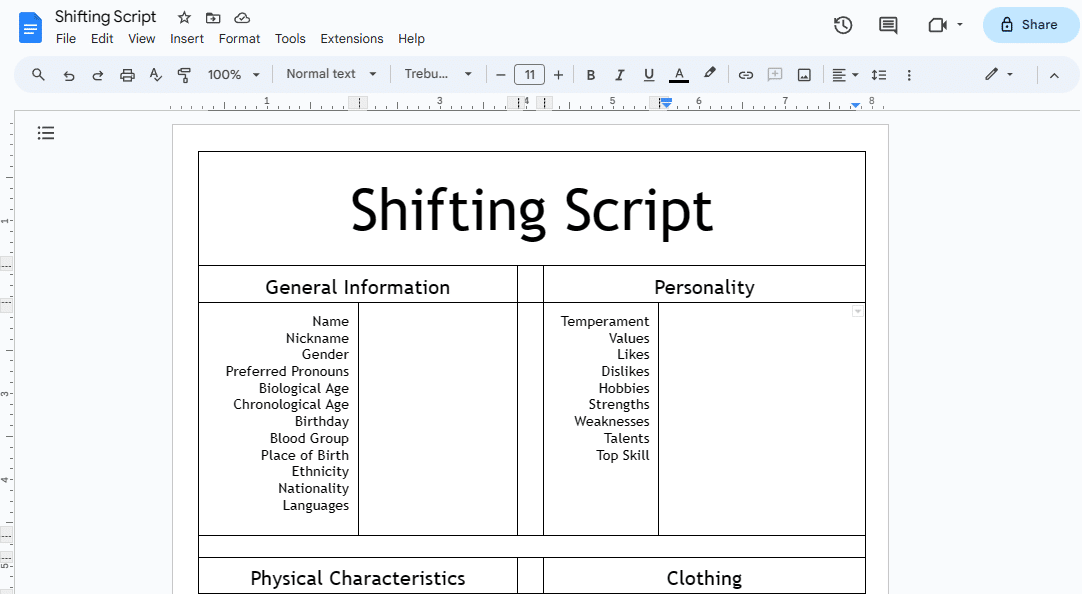
Task: Click the Blood Group label
Action: 309,438
